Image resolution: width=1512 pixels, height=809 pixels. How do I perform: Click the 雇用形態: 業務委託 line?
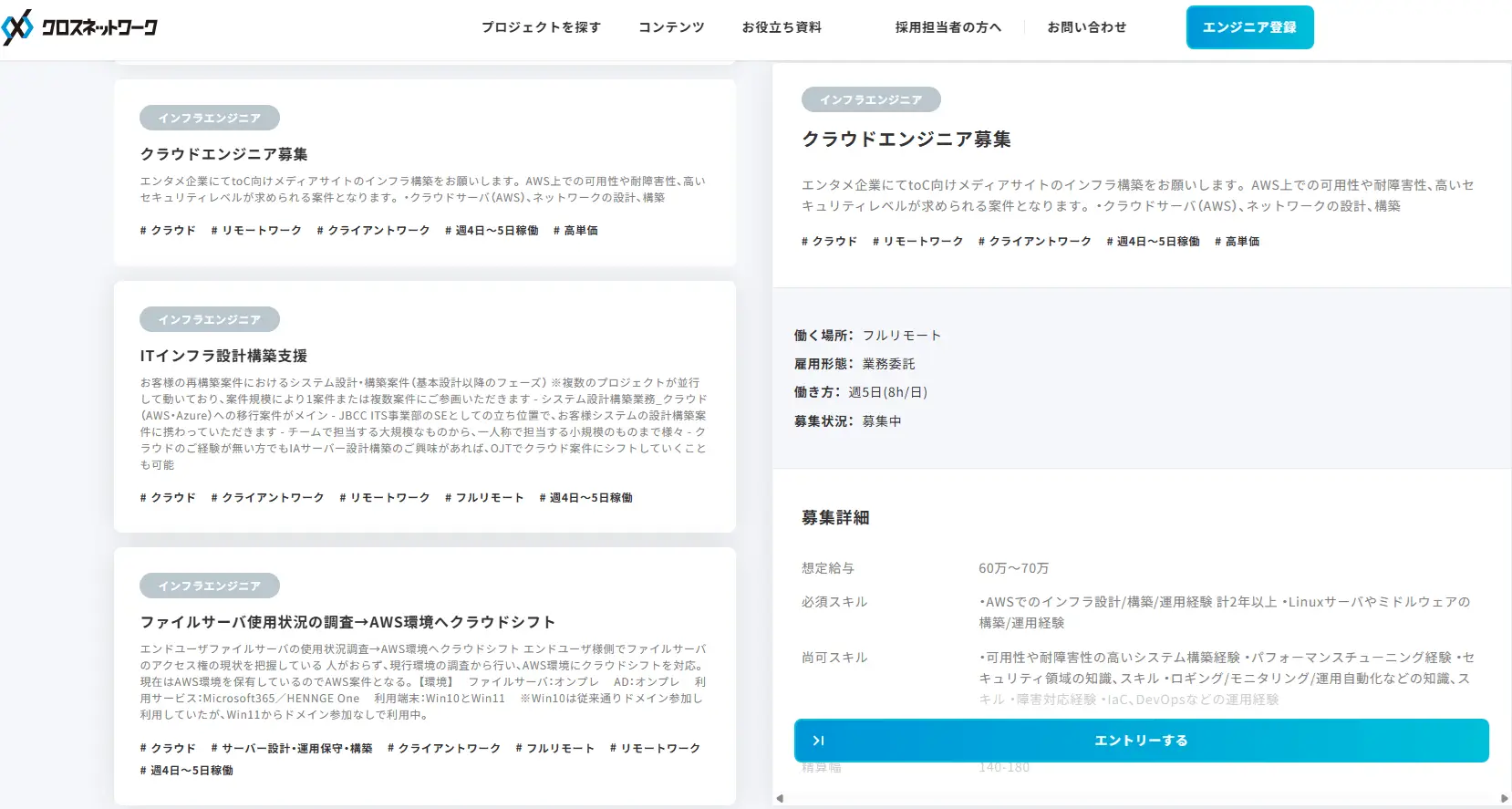point(854,364)
